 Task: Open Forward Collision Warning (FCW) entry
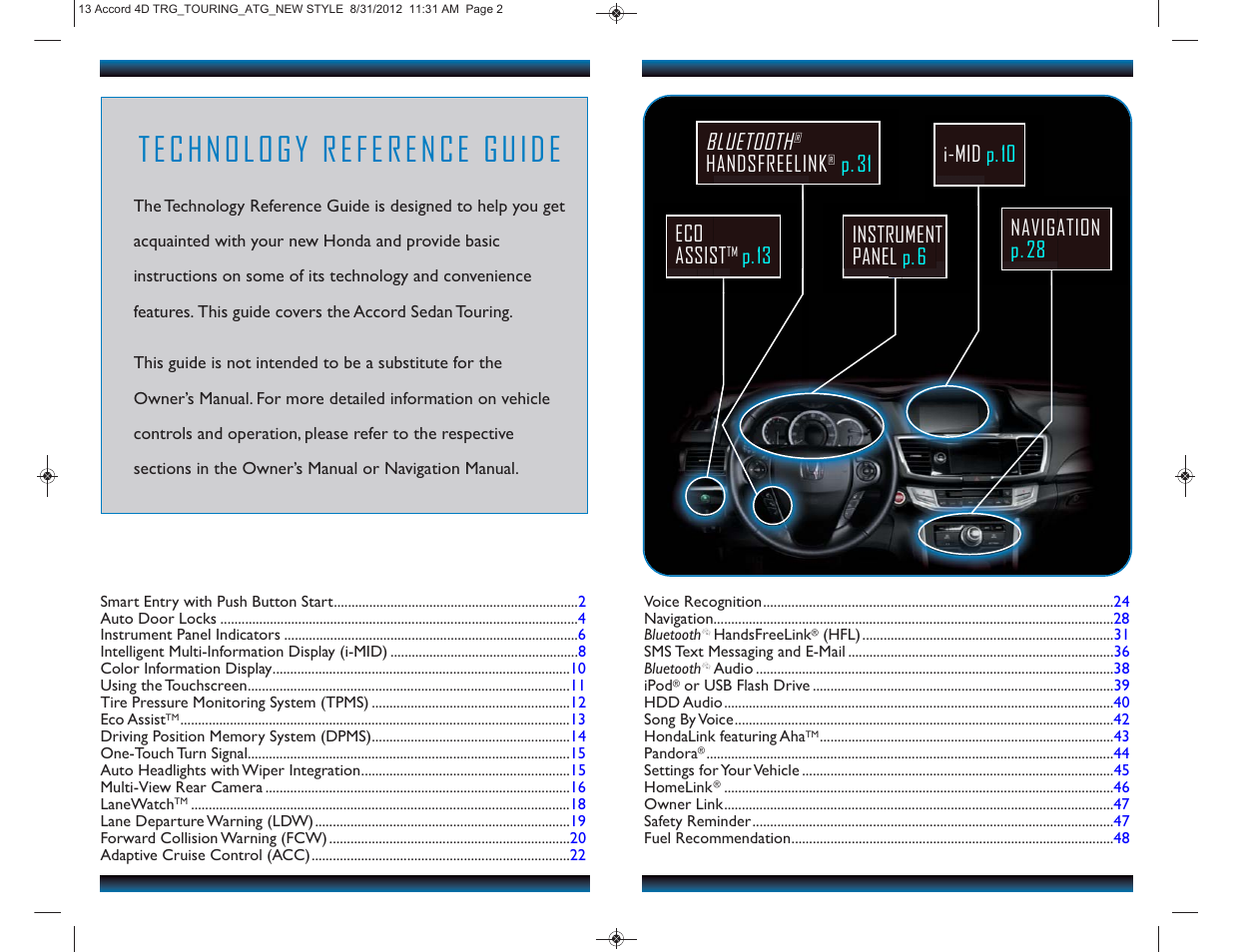(342, 838)
